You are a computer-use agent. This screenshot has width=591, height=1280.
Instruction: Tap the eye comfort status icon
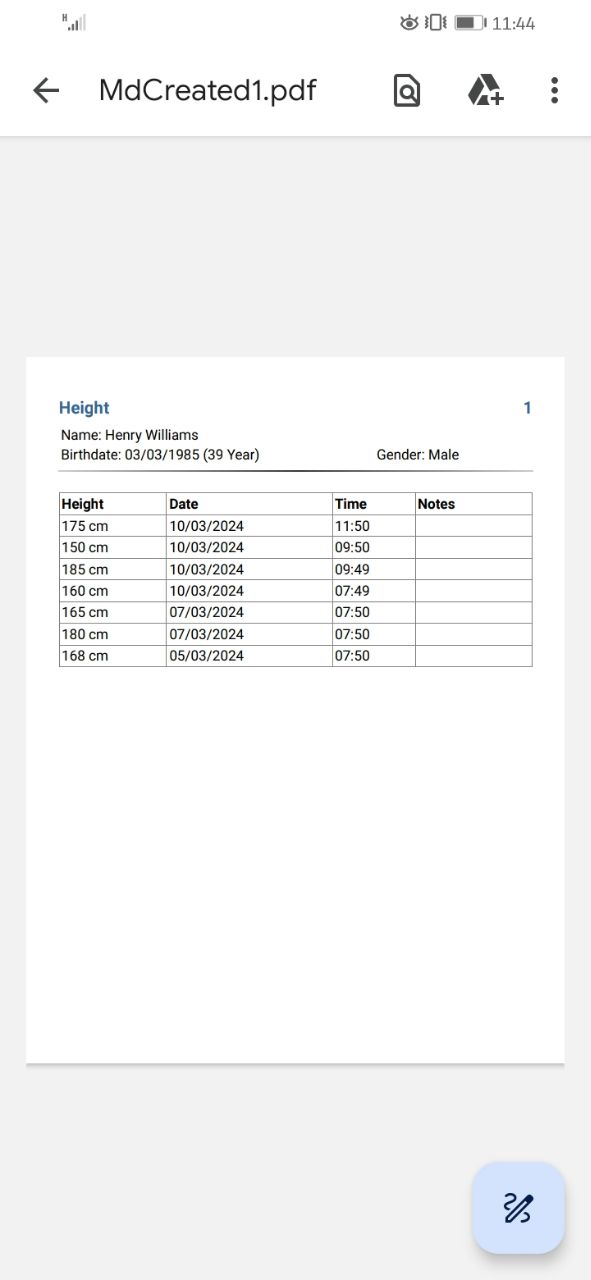point(408,22)
